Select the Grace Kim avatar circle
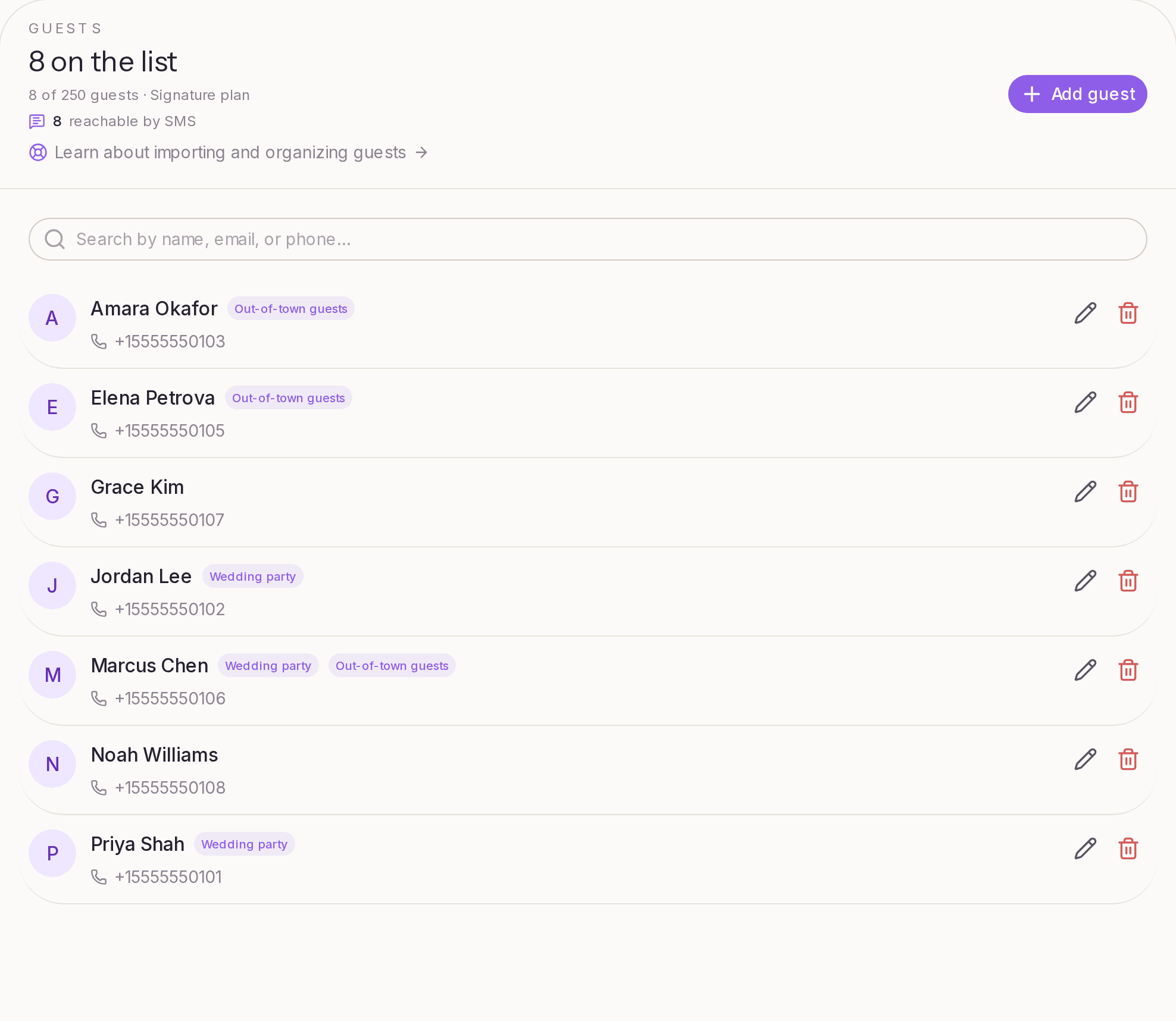This screenshot has height=1021, width=1176. (x=52, y=496)
